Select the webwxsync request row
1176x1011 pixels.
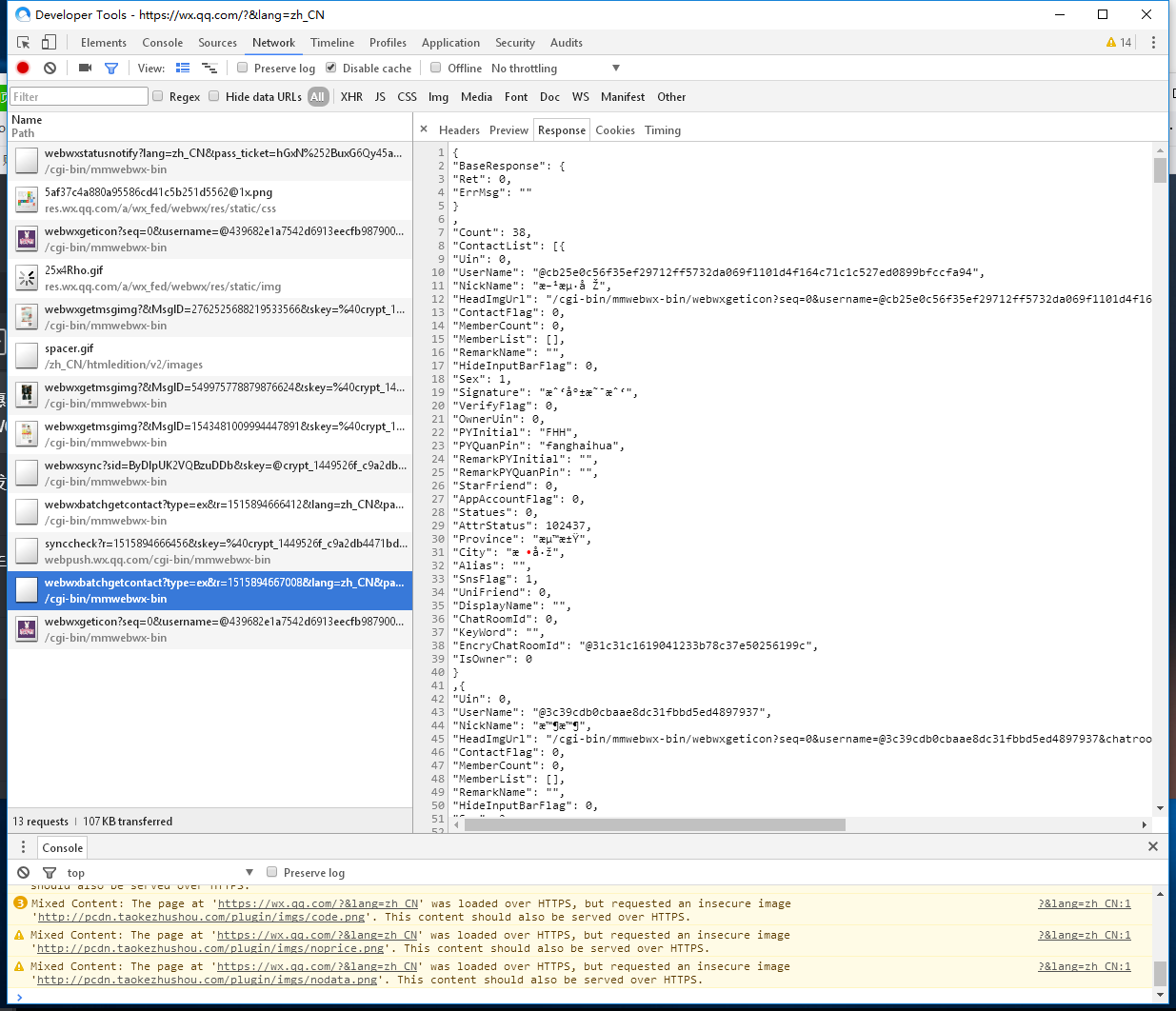209,473
